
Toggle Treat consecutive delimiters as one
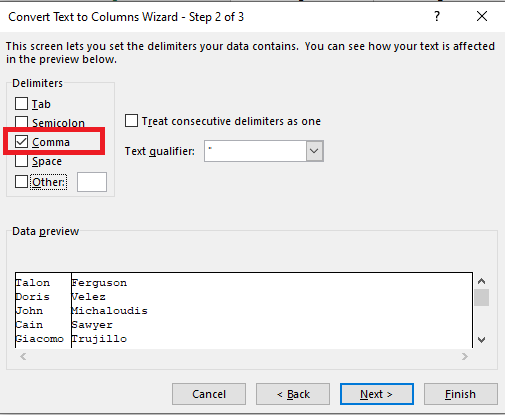131,121
